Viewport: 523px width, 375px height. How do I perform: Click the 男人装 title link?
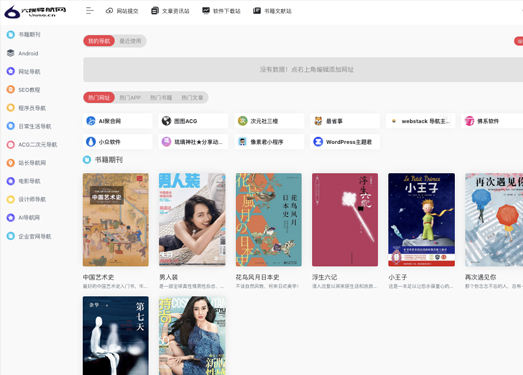[x=168, y=277]
